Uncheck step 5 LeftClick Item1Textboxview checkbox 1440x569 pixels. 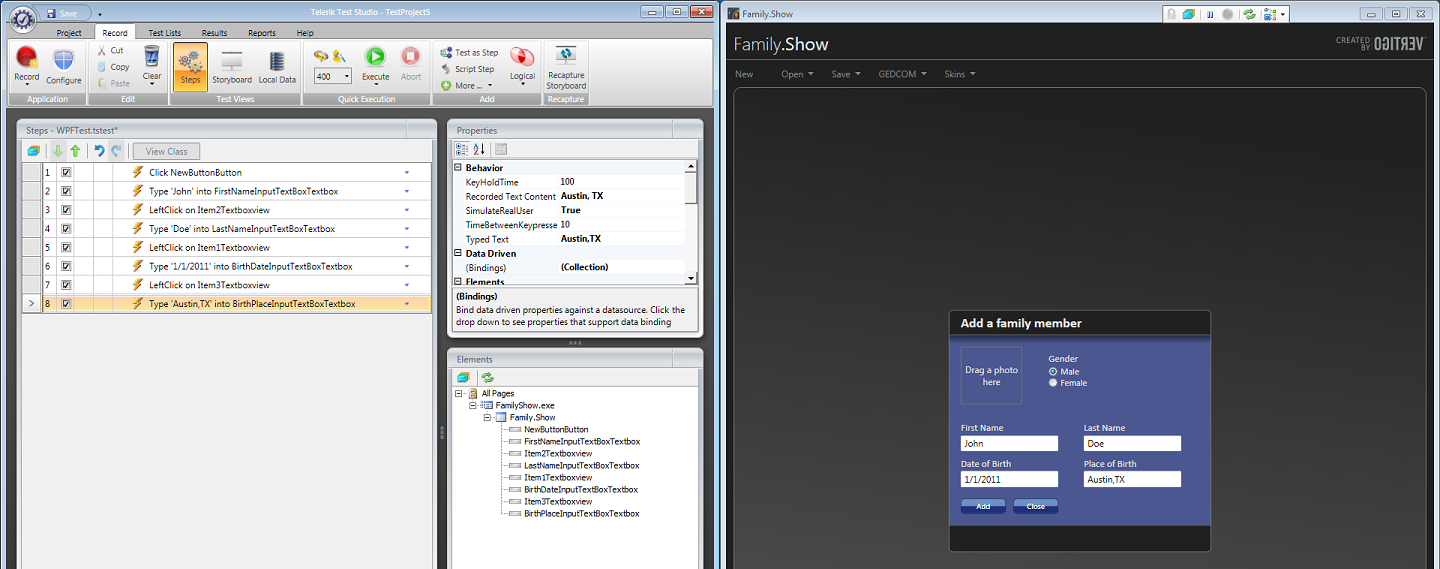(67, 247)
